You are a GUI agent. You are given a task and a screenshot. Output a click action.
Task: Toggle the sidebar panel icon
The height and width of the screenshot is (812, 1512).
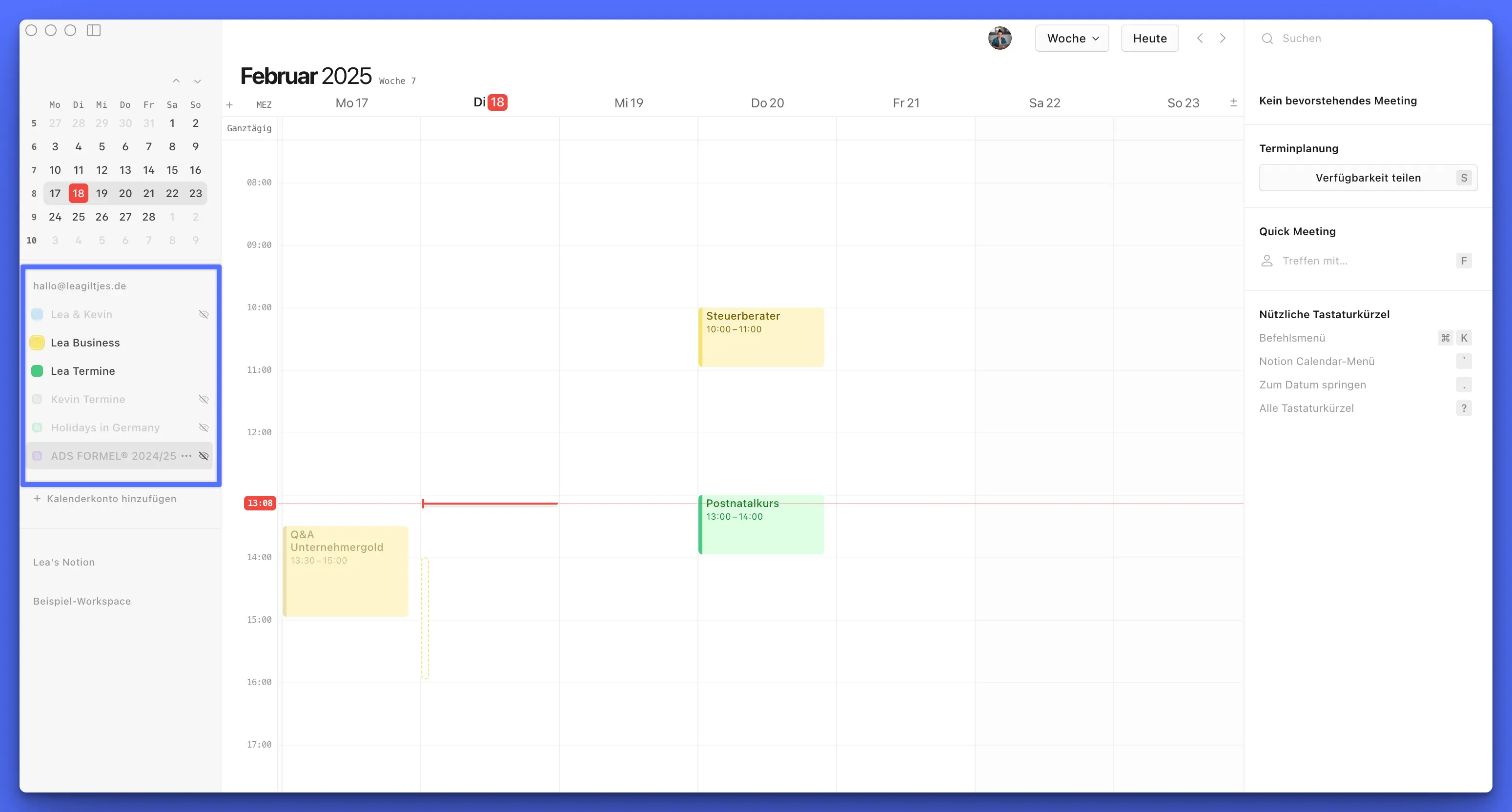pos(94,30)
